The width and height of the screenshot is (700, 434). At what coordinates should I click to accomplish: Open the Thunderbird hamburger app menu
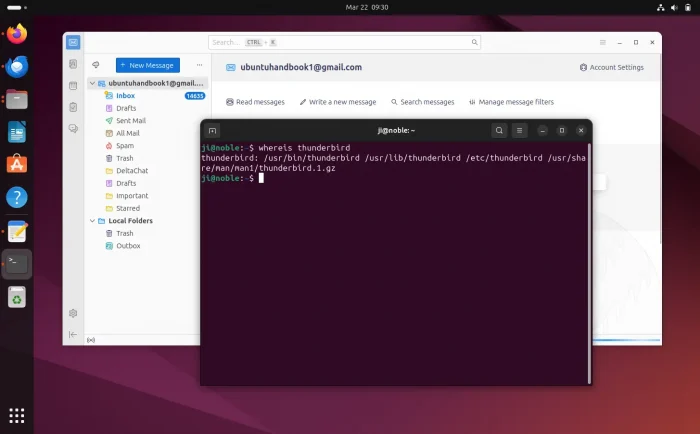coord(602,42)
